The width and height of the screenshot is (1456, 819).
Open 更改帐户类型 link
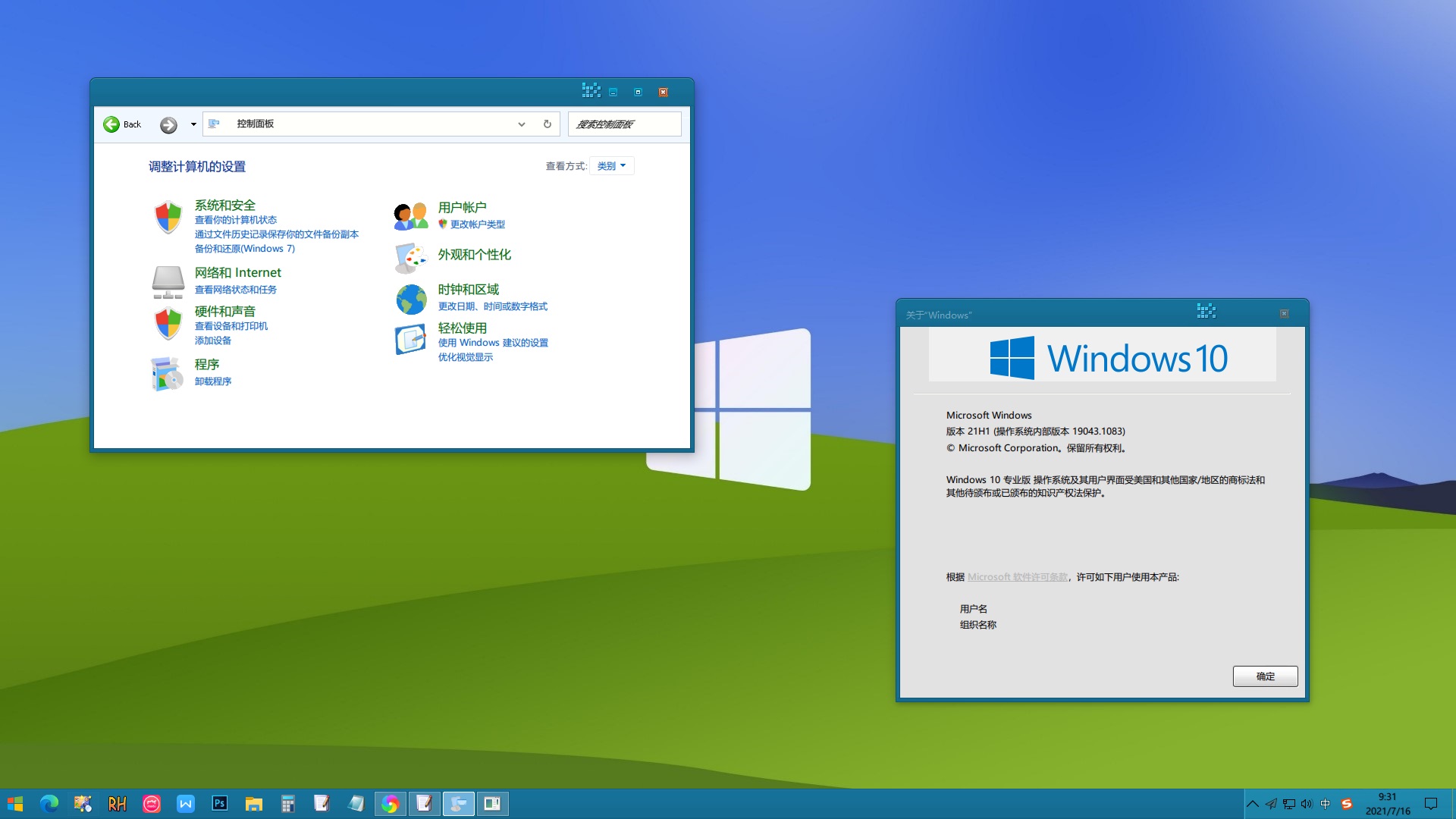(478, 224)
